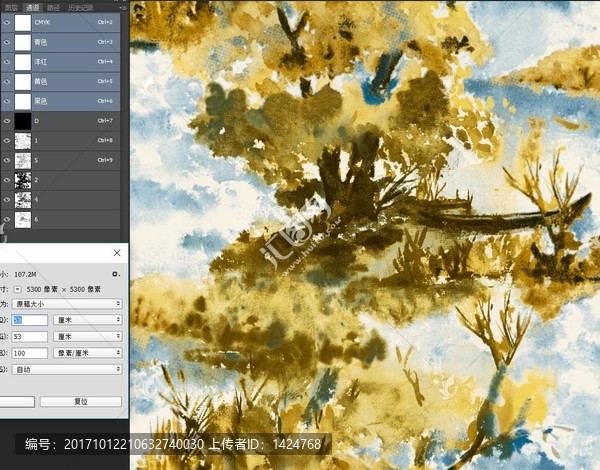Close the image size dialog
Viewport: 600px width, 470px height.
(117, 253)
